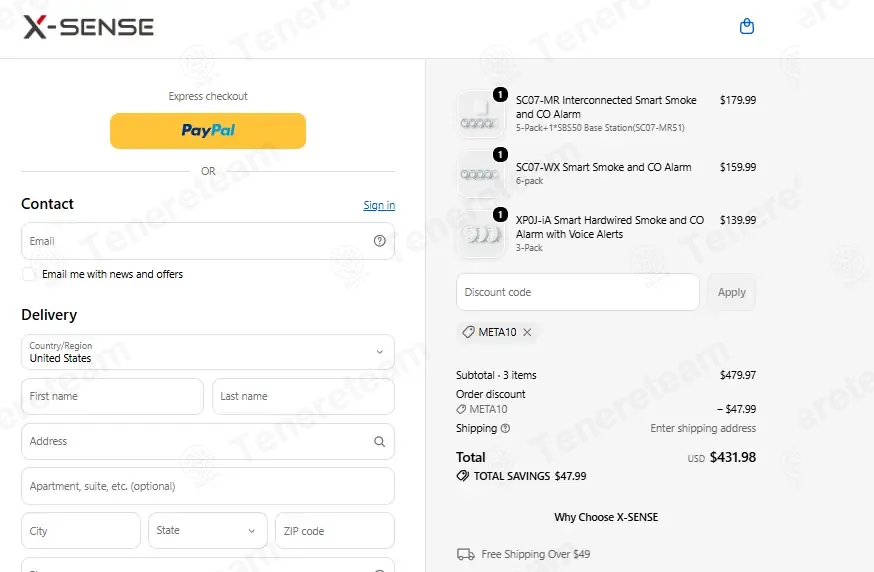Click the Sign in link
Image resolution: width=874 pixels, height=572 pixels.
tap(379, 205)
